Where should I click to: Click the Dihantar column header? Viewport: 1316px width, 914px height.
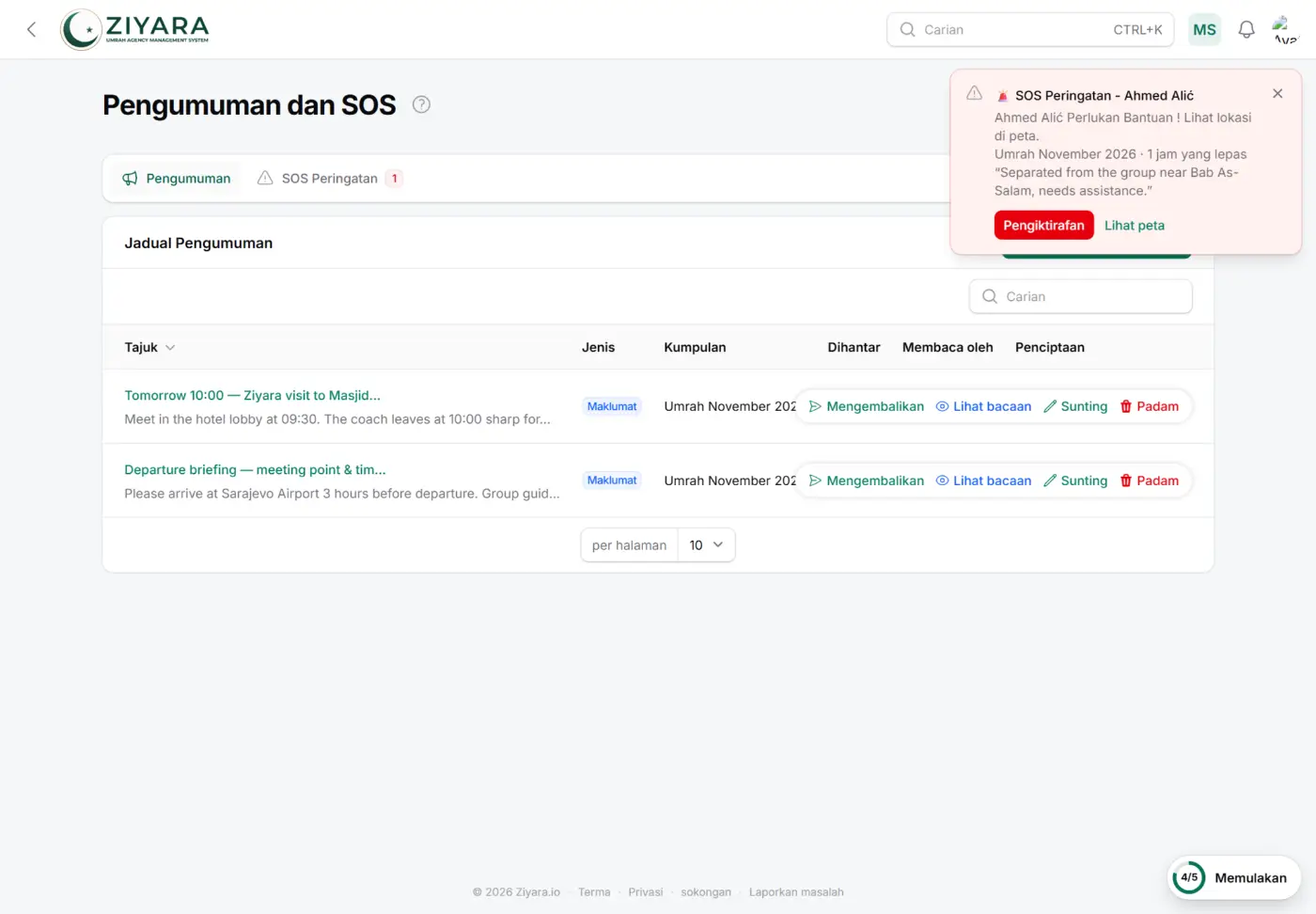point(854,347)
